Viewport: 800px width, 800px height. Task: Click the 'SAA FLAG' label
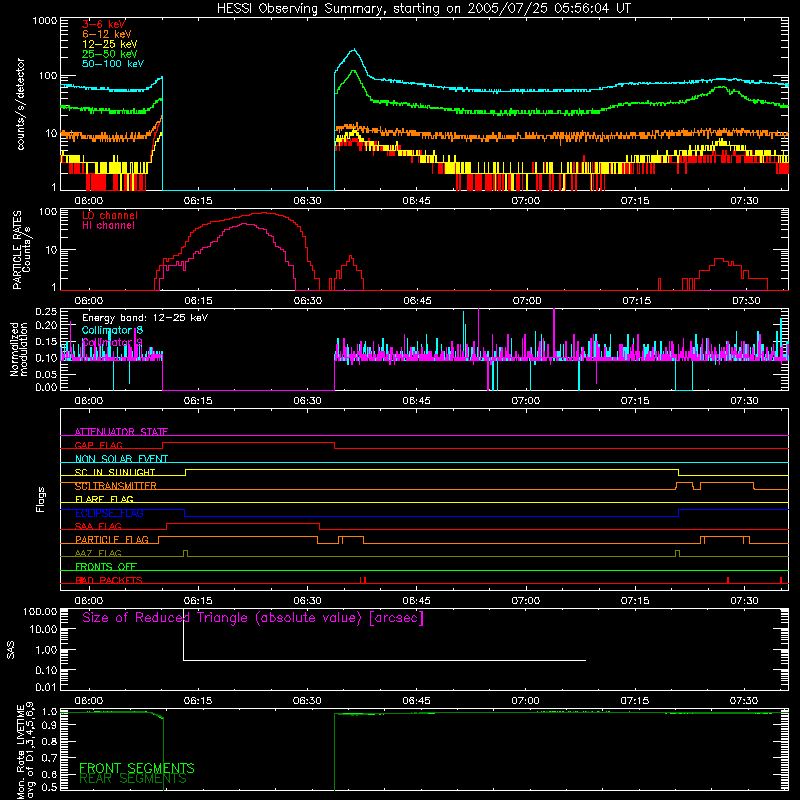pyautogui.click(x=98, y=526)
